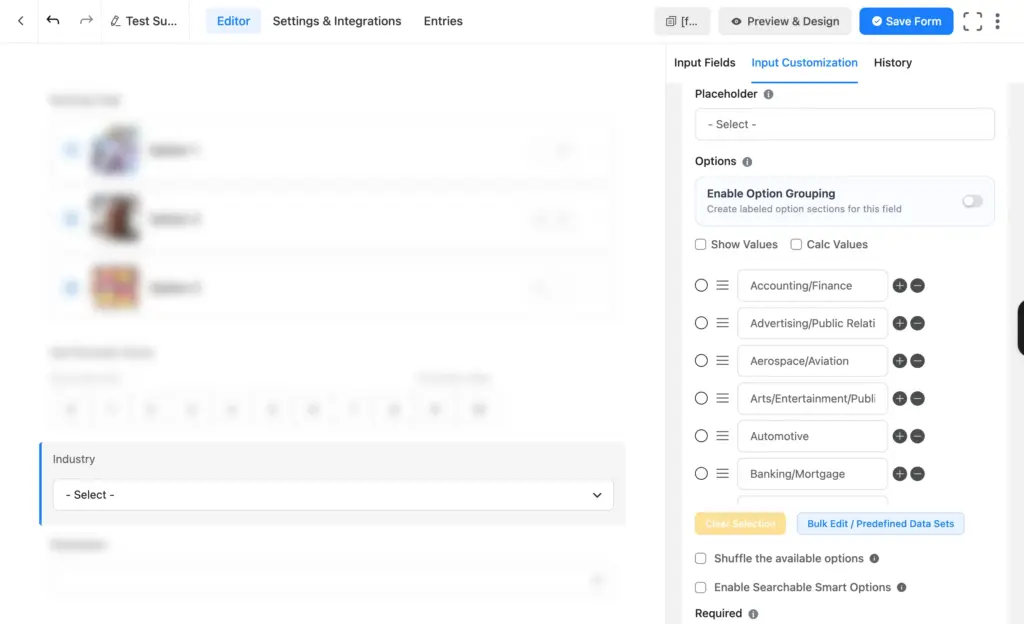Viewport: 1024px width, 624px height.
Task: Select Advertising/Public Relations radio button
Action: tap(701, 323)
